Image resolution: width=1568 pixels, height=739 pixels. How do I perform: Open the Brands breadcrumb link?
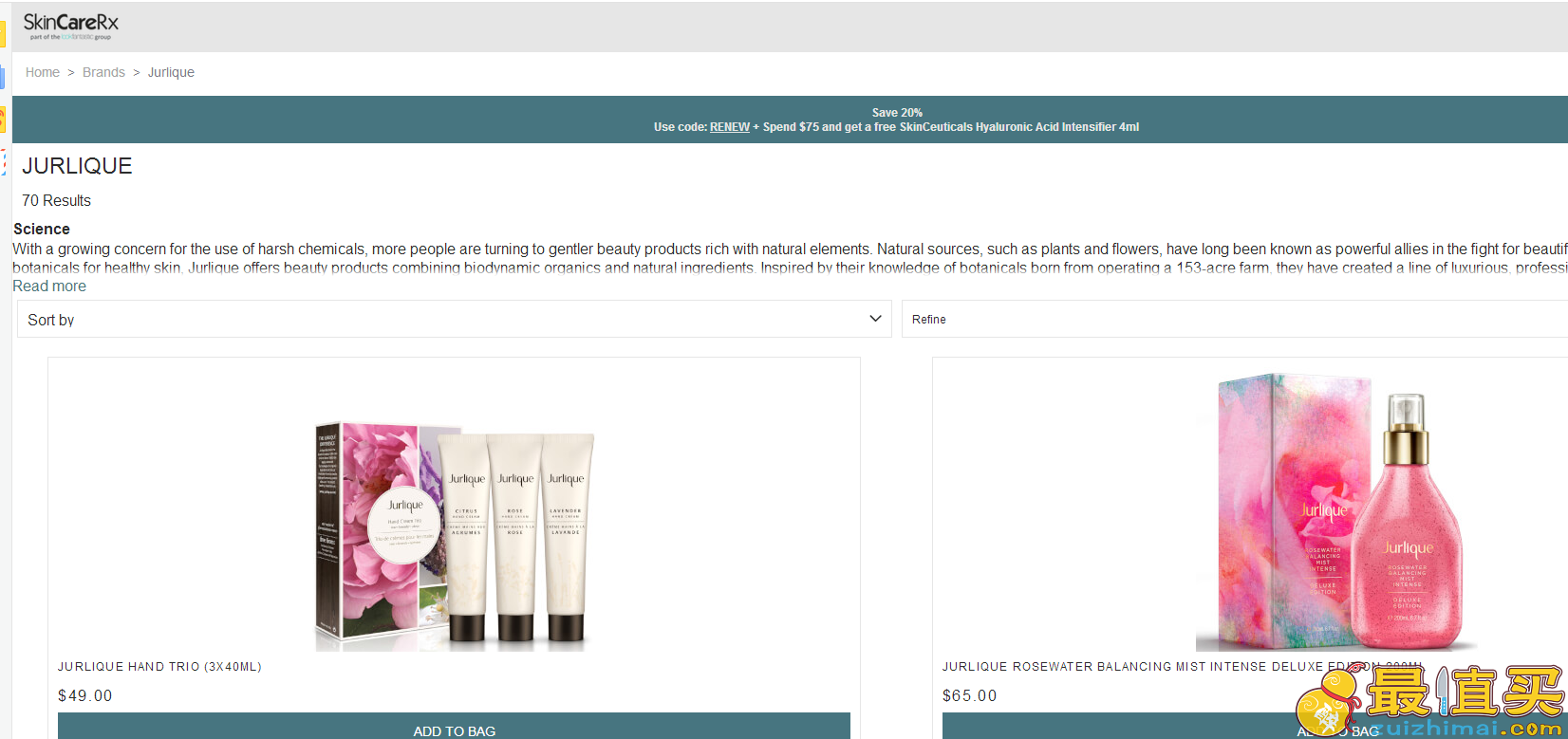pos(103,72)
